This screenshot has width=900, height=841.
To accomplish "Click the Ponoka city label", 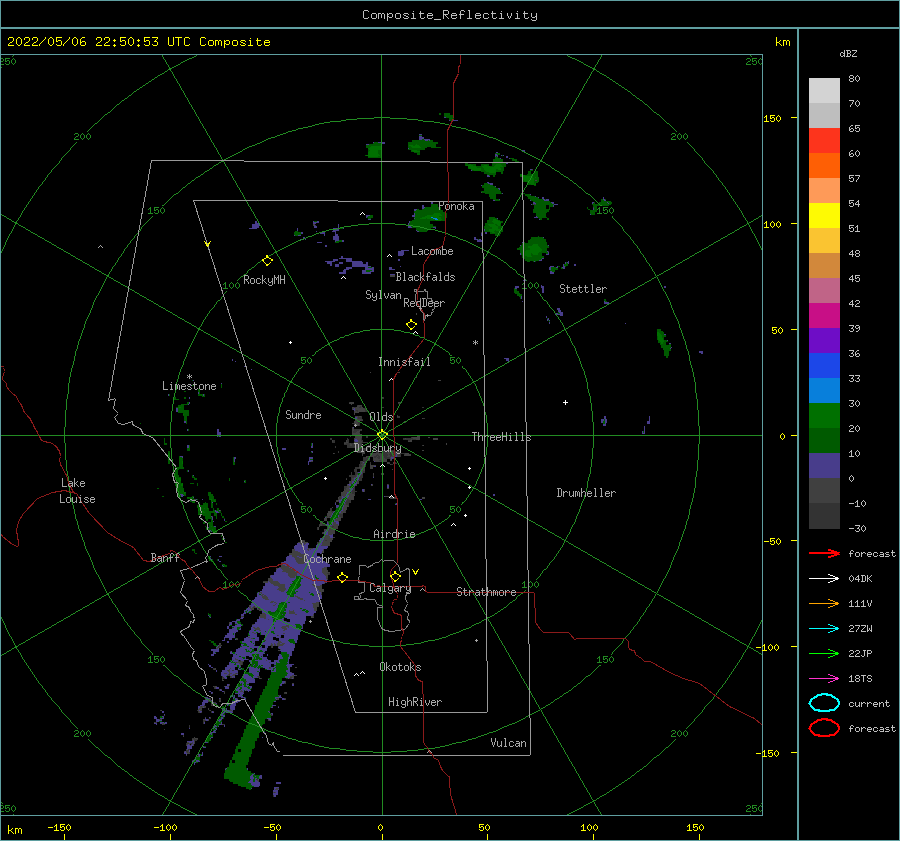I will coord(456,206).
